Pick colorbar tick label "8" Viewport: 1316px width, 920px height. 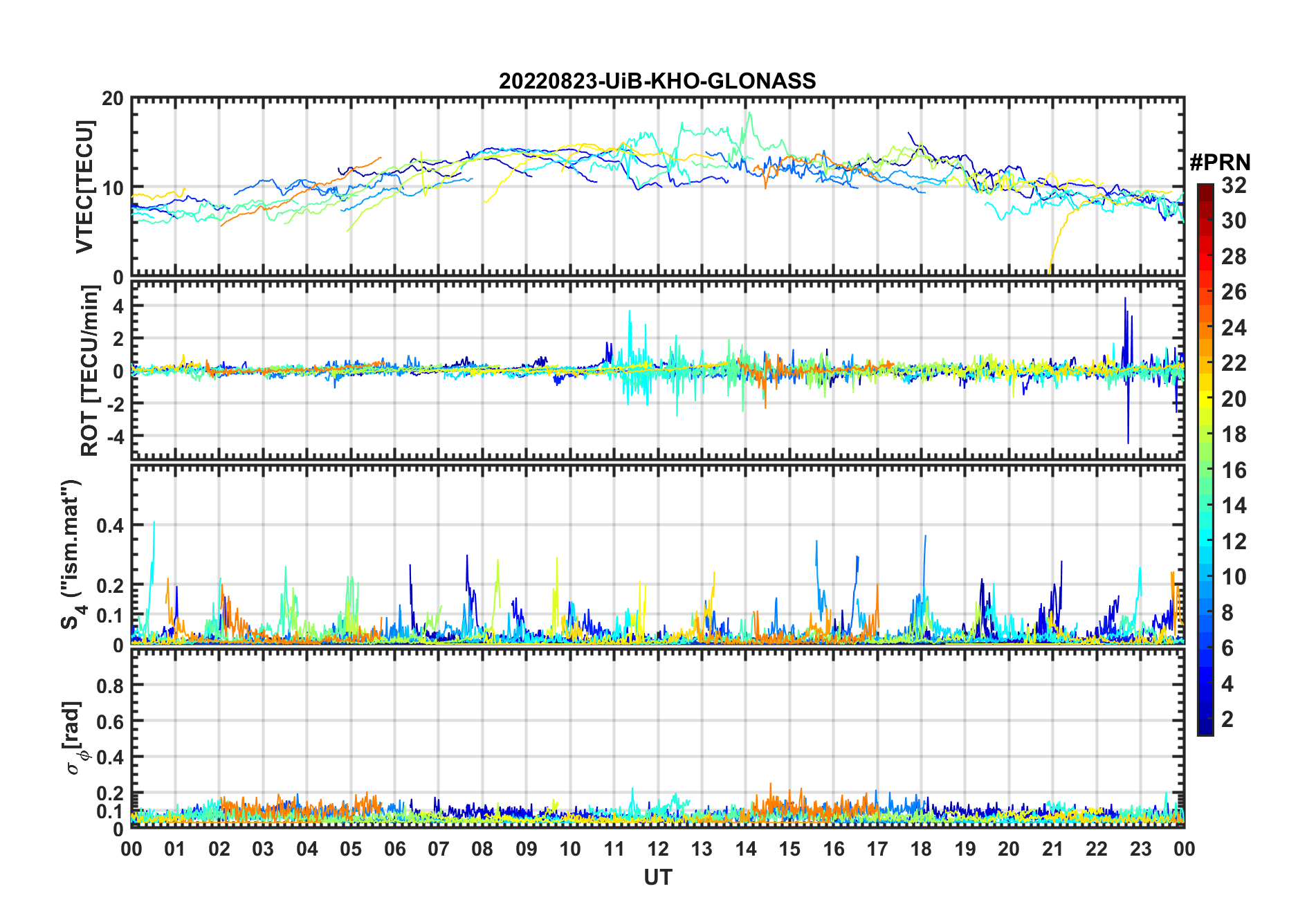[1227, 613]
